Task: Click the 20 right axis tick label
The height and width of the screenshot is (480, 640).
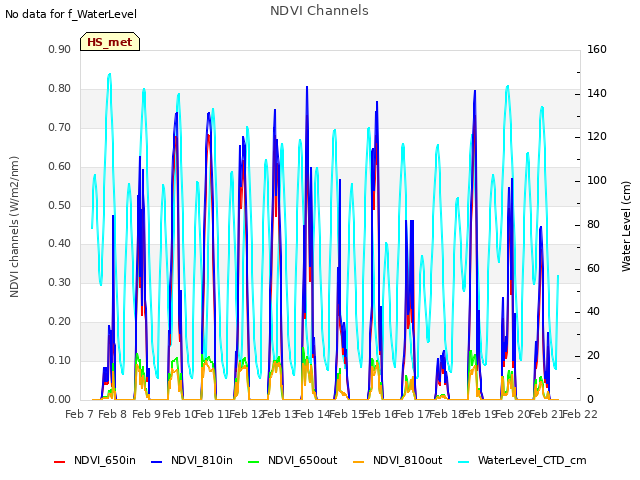Action: tap(593, 356)
